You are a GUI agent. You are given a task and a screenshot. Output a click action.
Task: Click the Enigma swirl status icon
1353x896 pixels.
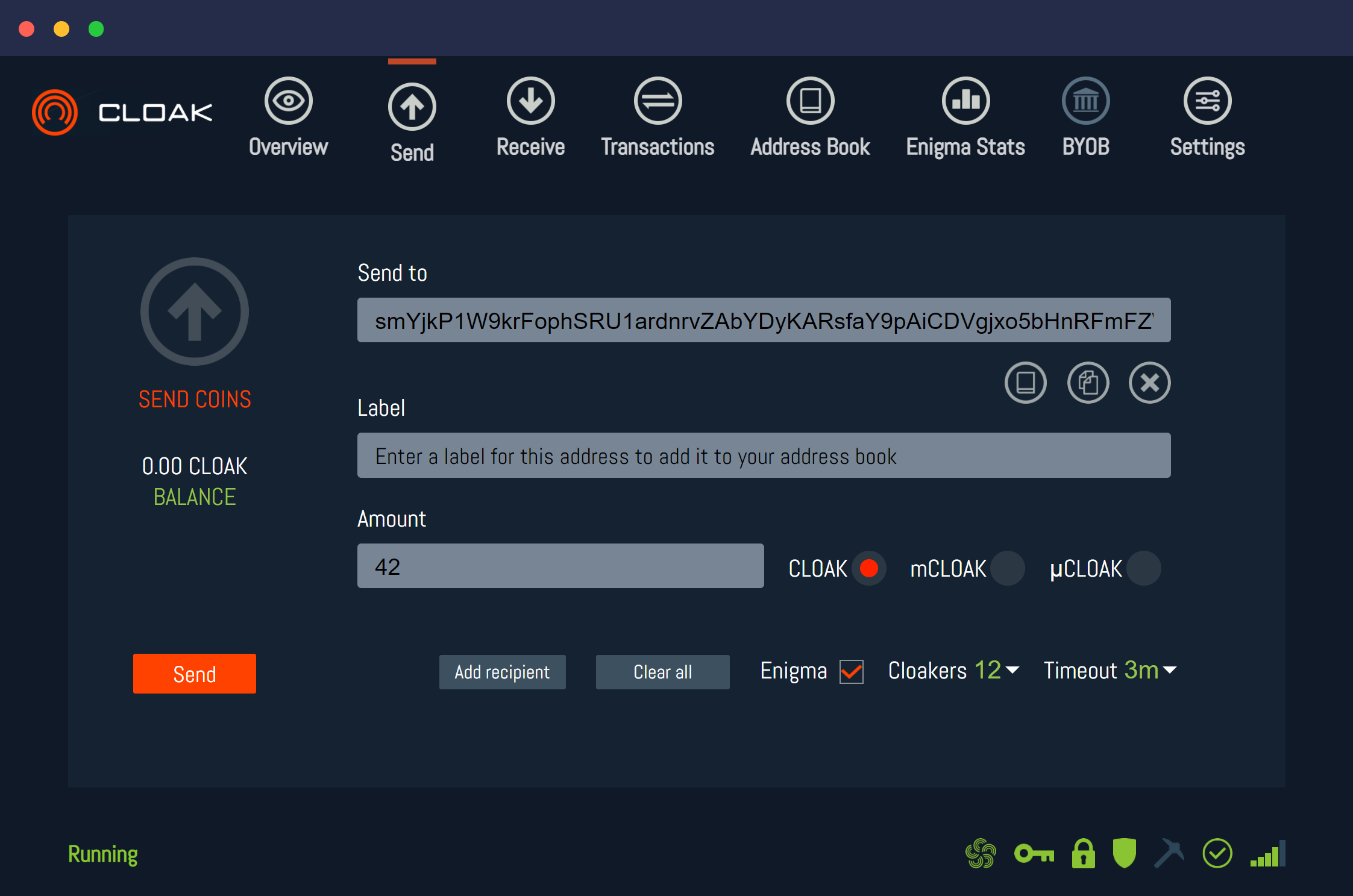(x=981, y=854)
